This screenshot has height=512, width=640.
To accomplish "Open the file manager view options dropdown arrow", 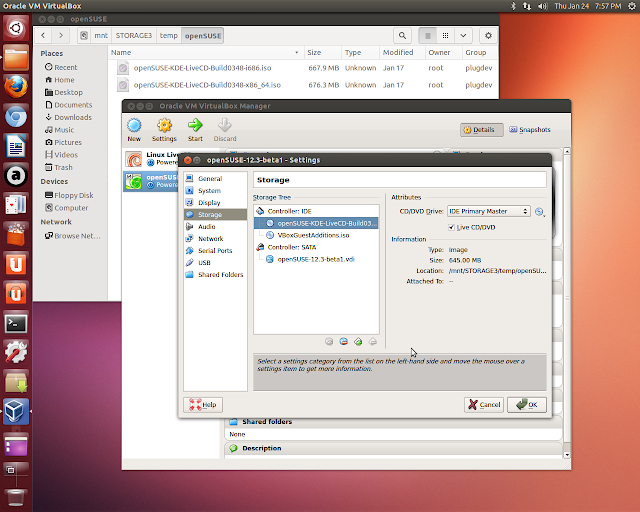I will [x=463, y=36].
